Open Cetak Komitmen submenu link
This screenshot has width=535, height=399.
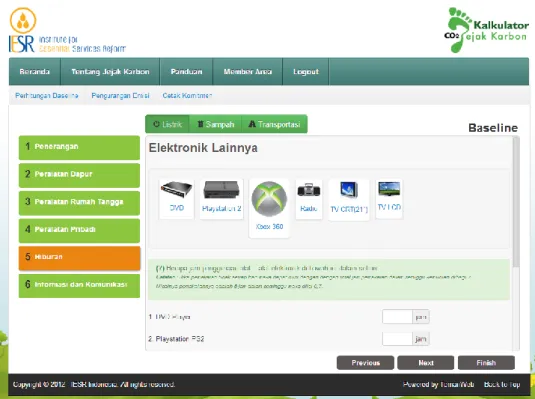click(x=187, y=96)
